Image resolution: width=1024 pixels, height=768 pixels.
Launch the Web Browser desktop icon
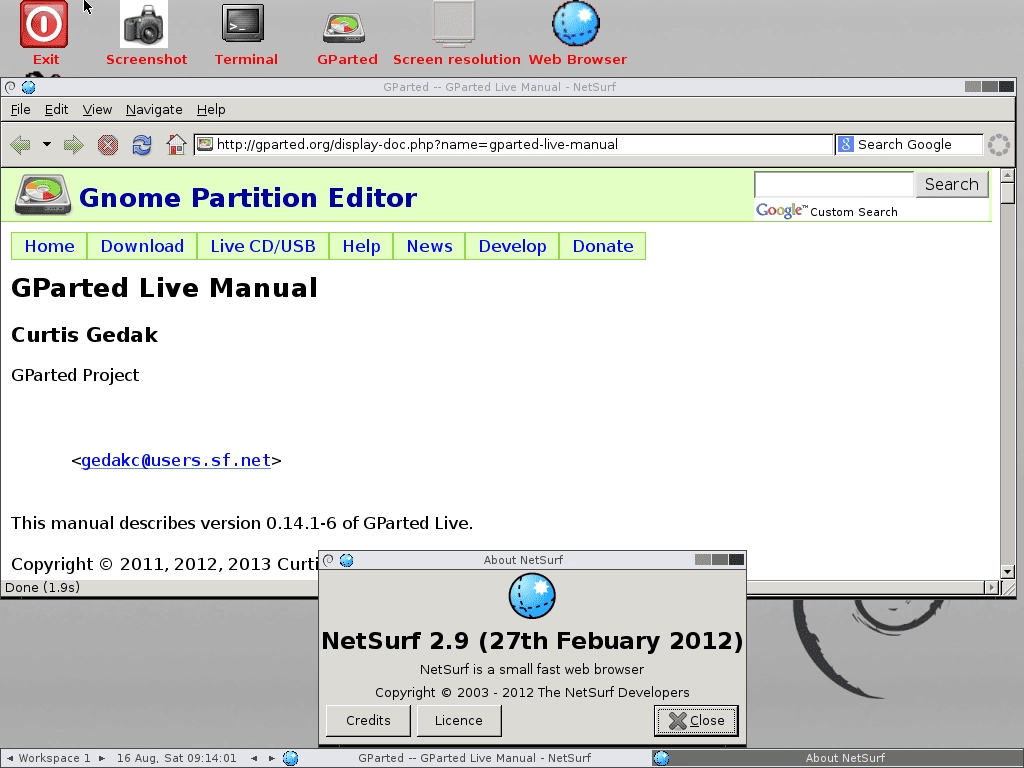pyautogui.click(x=576, y=24)
